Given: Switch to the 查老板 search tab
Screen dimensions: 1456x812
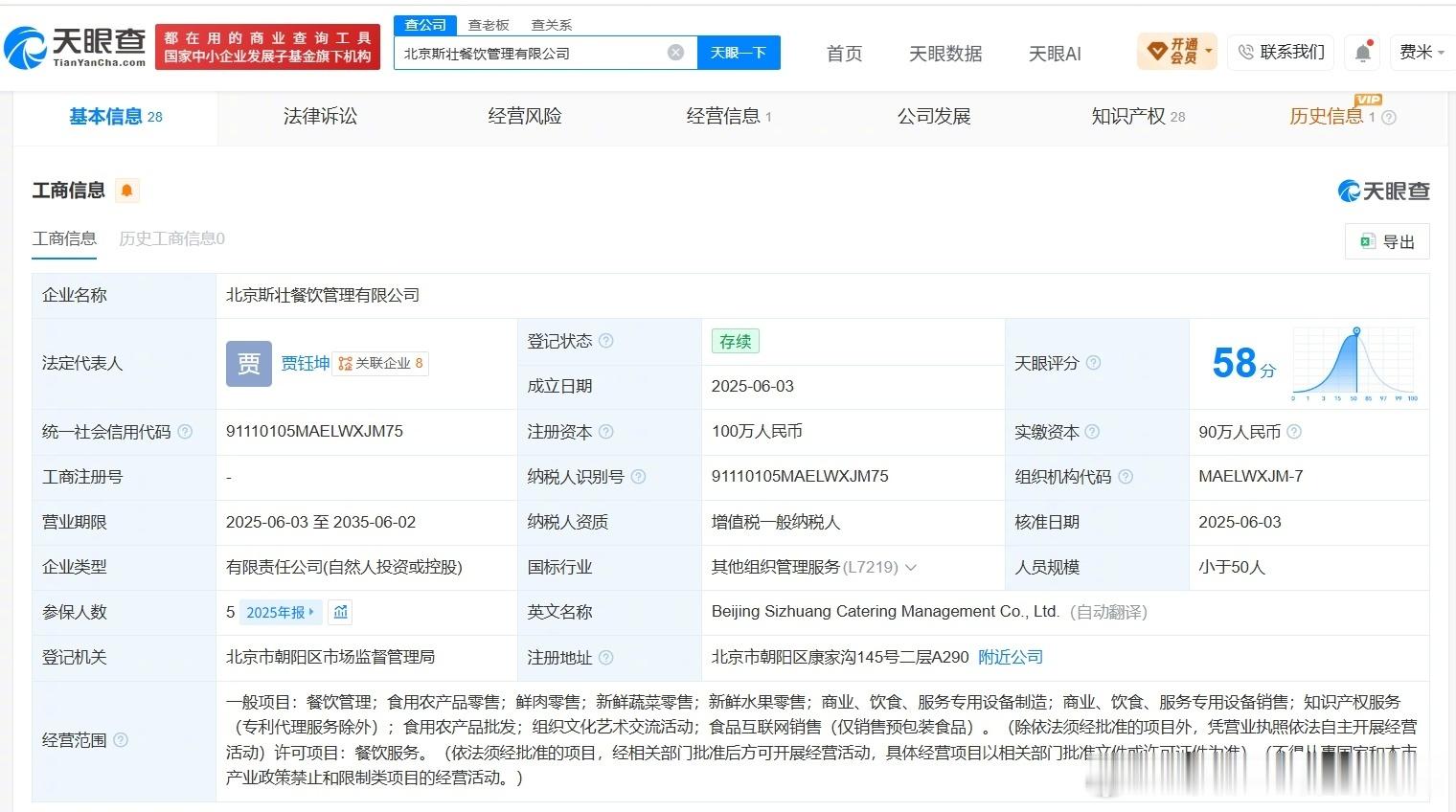Looking at the screenshot, I should click(x=489, y=25).
